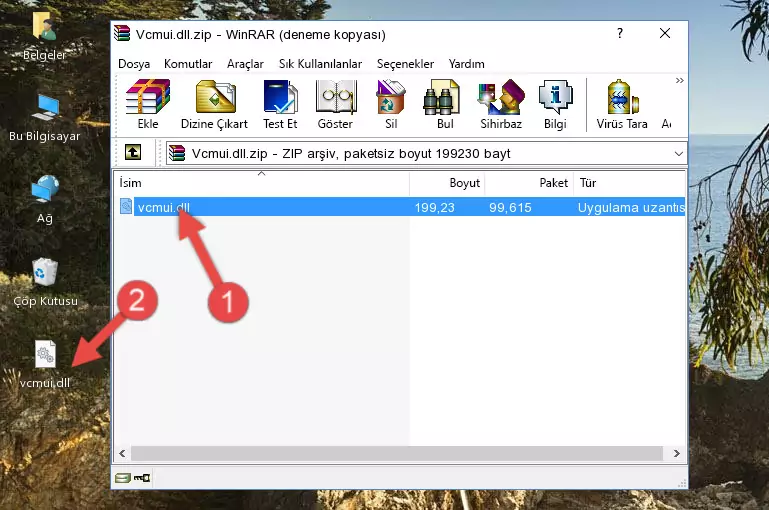Run Test Et on the archive
Viewport: 769px width, 510px height.
(x=280, y=104)
